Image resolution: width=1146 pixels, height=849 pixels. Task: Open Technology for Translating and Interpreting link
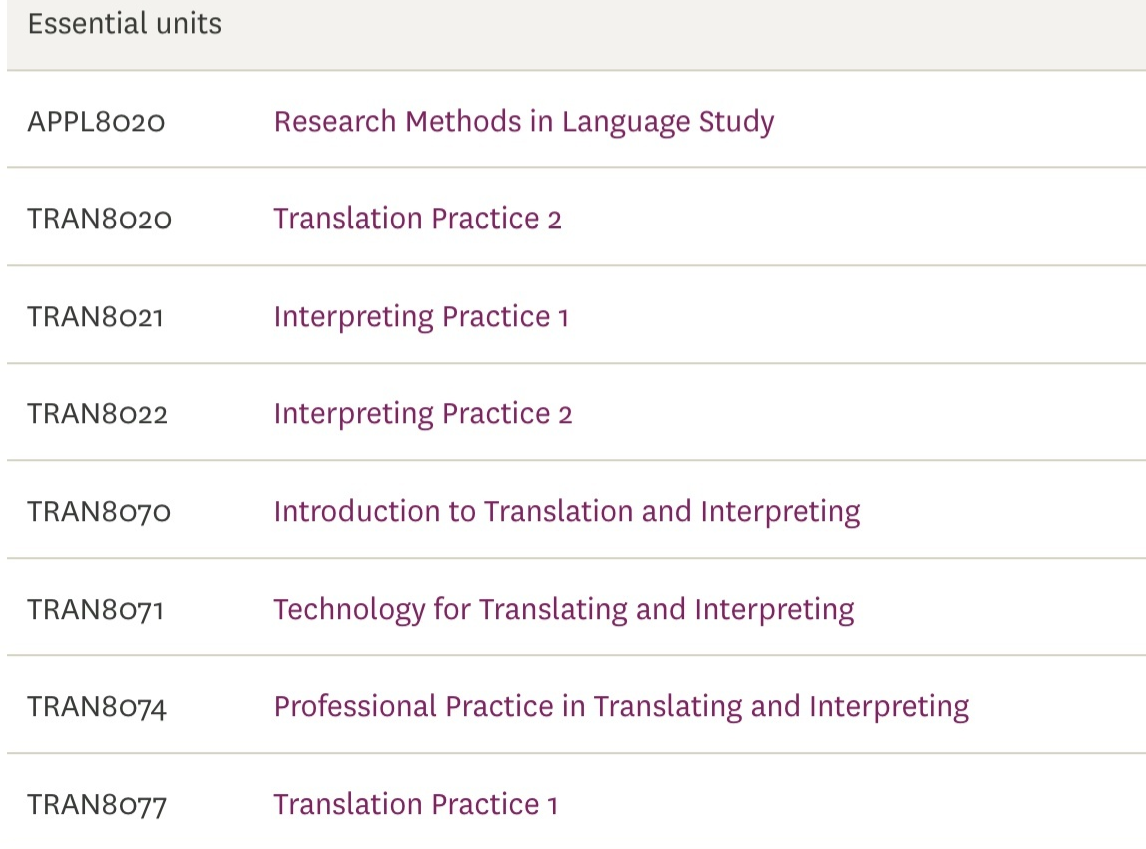[563, 609]
